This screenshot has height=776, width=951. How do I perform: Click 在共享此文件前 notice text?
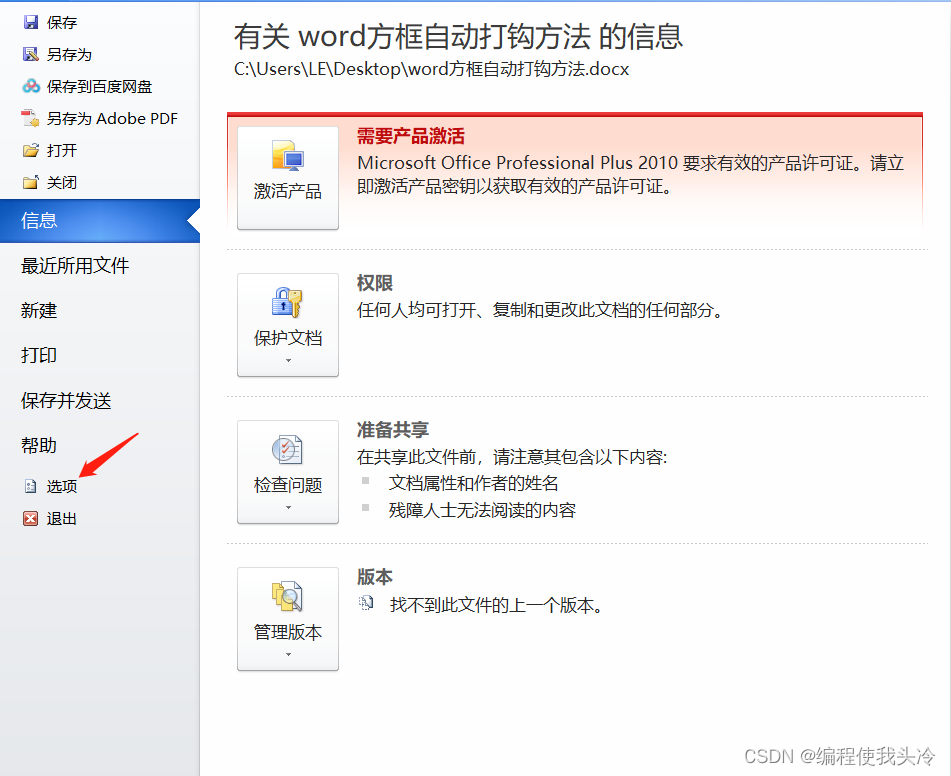click(x=512, y=457)
